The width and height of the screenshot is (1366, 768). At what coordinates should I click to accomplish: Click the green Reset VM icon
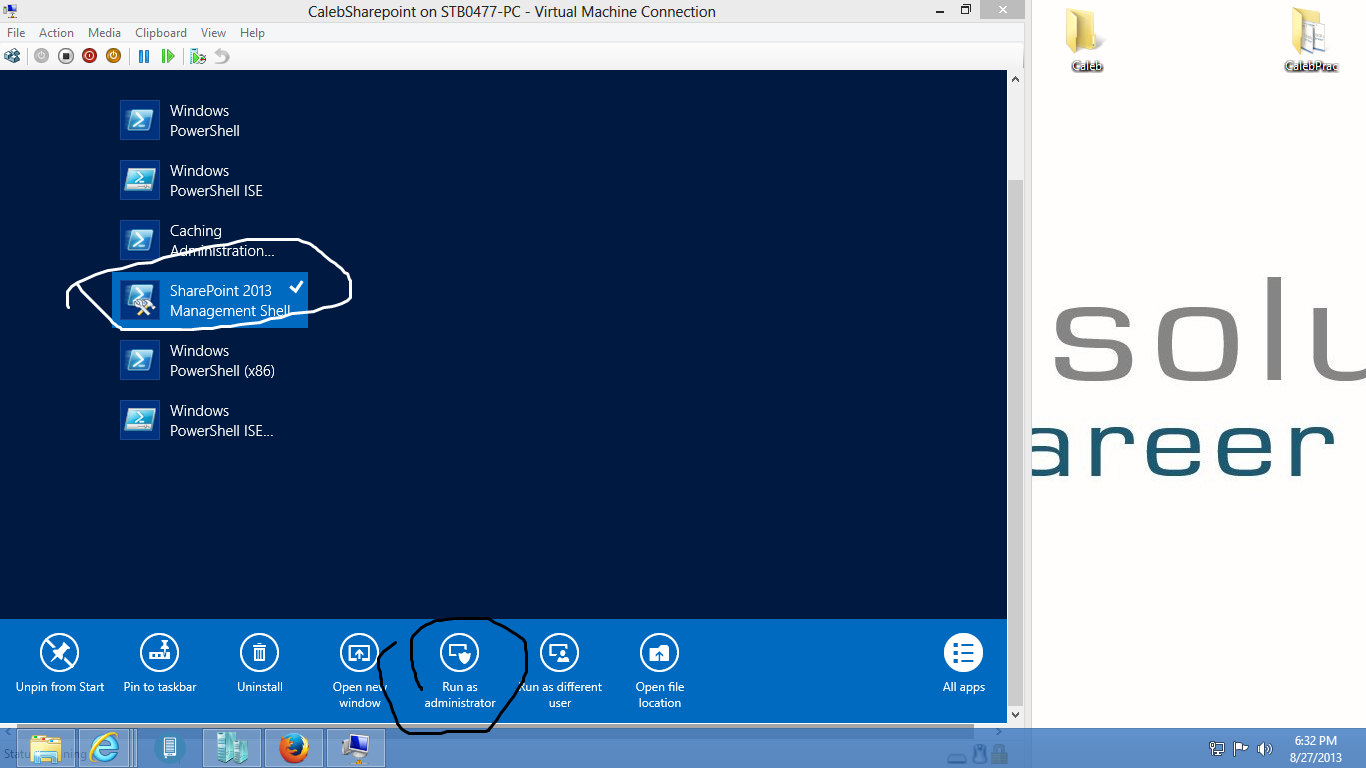[x=168, y=56]
